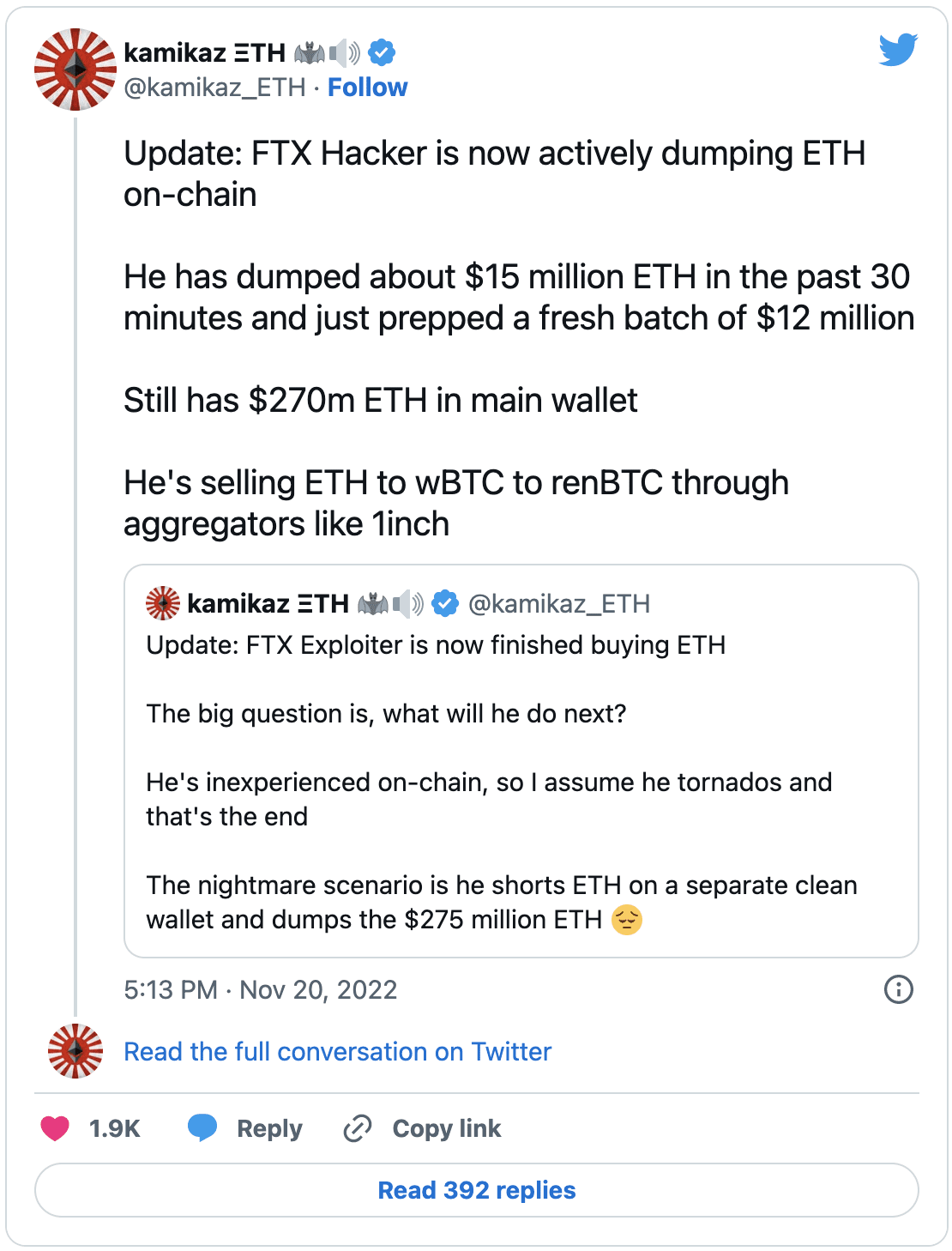Viewport: 952px width, 1251px height.
Task: Click the verified badge in the quoted tweet
Action: [445, 603]
